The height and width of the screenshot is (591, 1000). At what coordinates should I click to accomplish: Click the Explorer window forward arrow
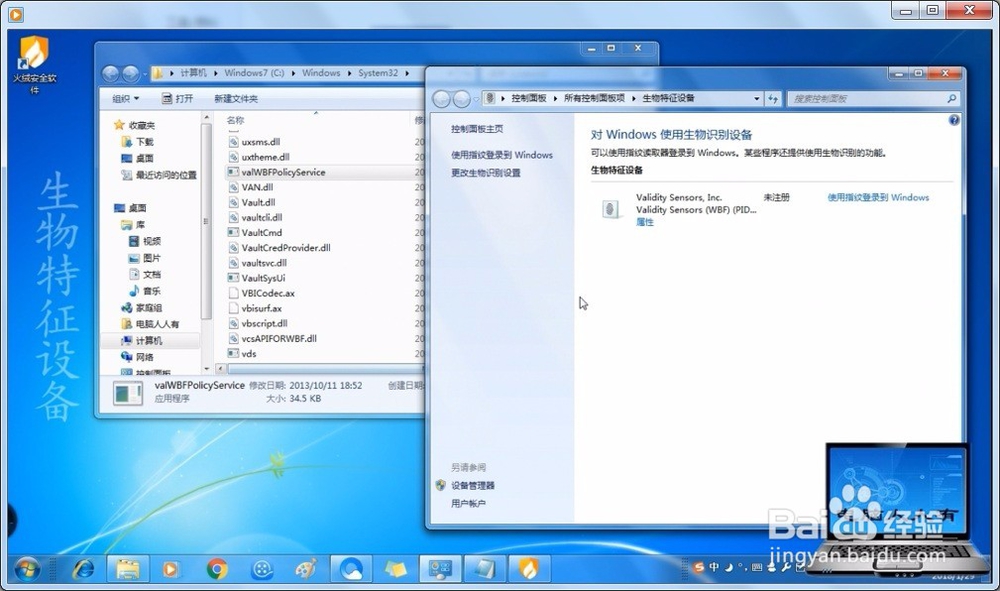coord(130,74)
